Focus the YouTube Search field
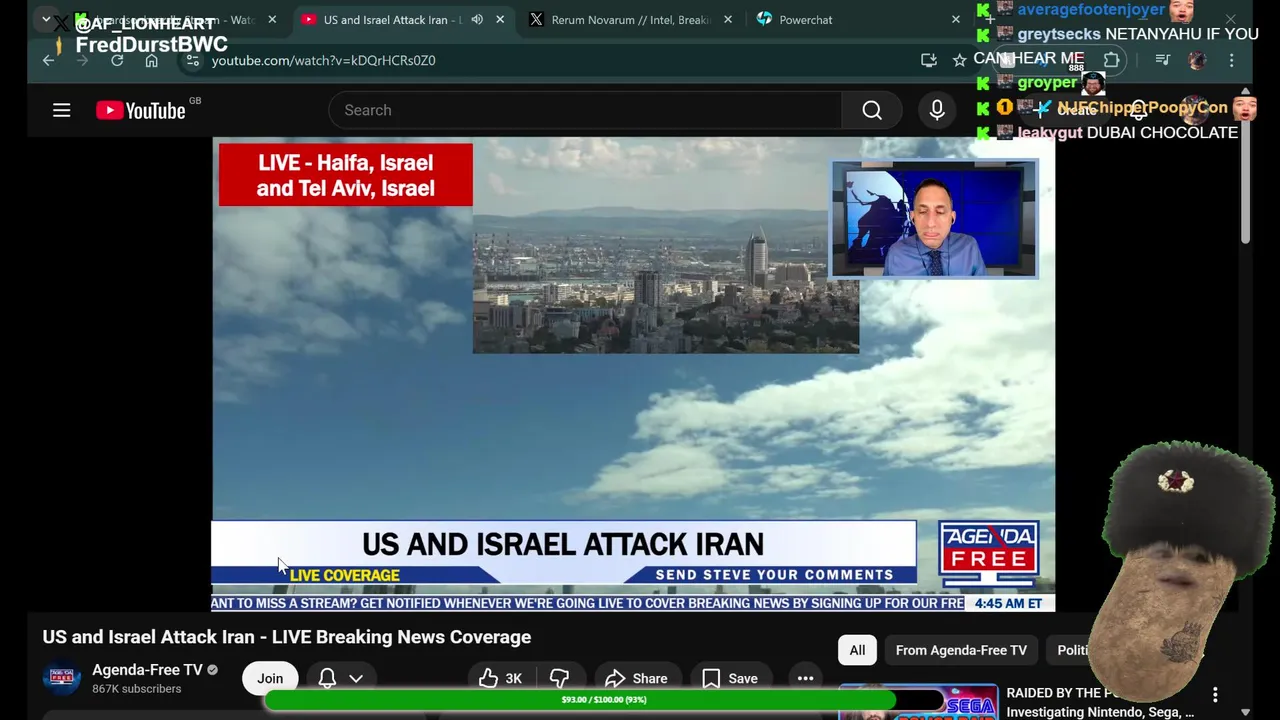Image resolution: width=1280 pixels, height=720 pixels. pos(585,110)
